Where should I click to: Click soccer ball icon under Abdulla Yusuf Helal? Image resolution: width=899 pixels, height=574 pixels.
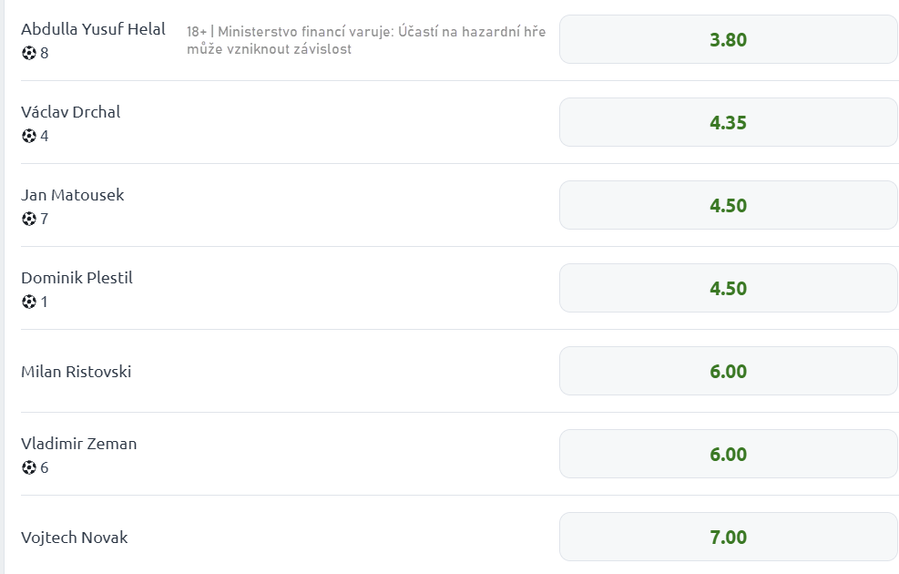coord(29,53)
